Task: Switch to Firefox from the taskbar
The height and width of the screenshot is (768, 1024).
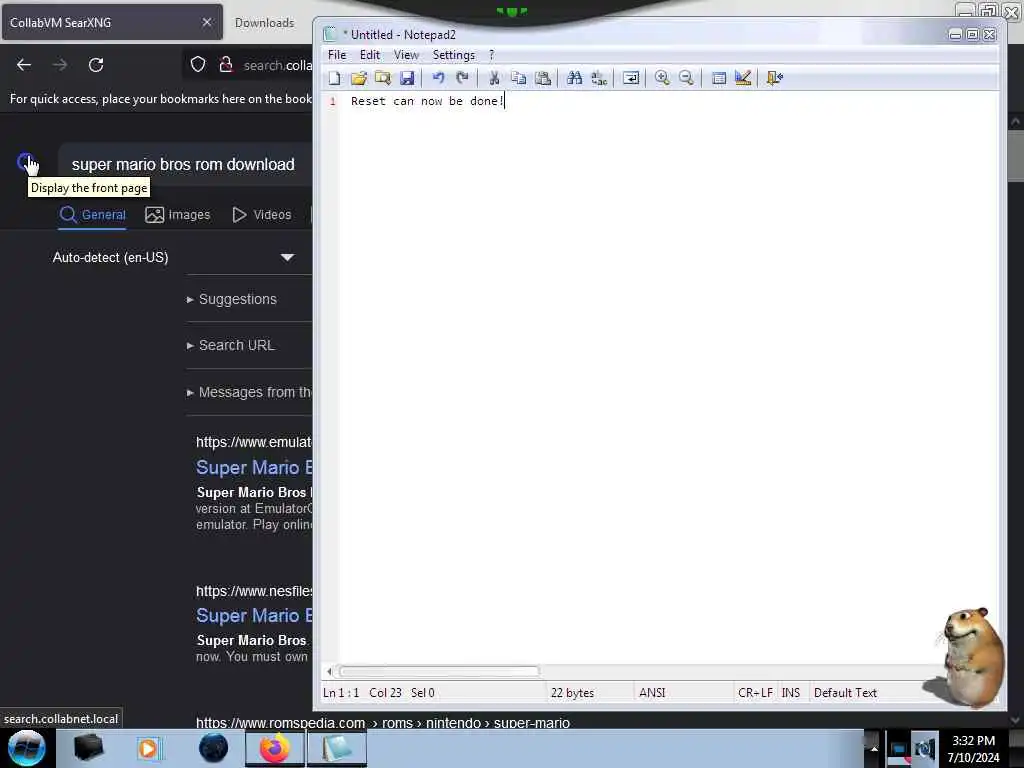Action: 275,748
